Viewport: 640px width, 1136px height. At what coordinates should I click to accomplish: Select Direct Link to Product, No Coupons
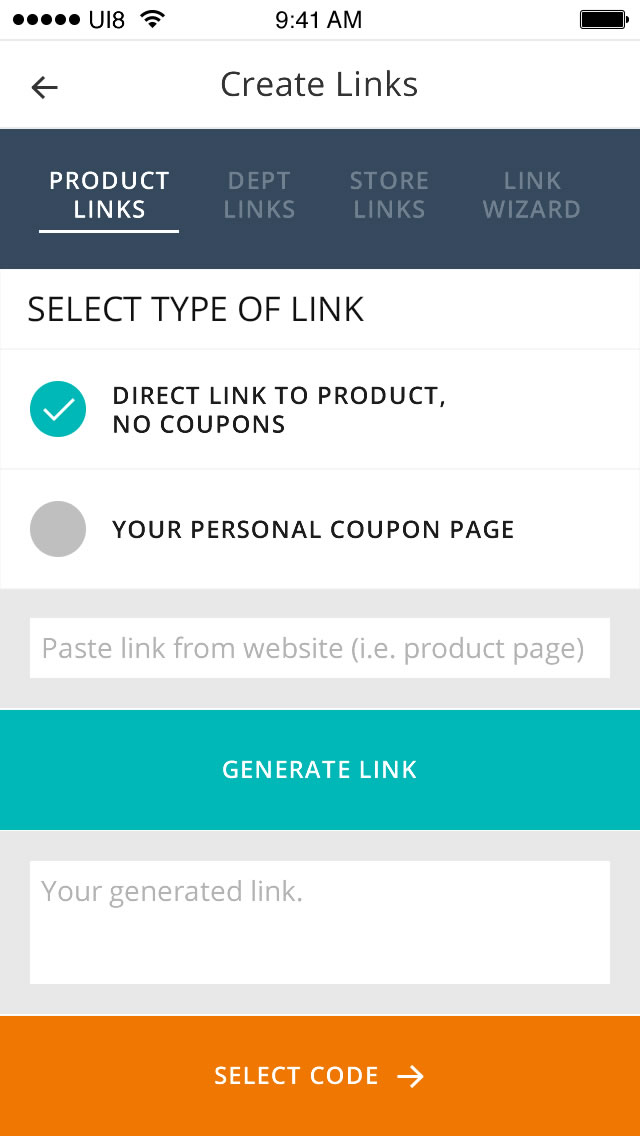(x=280, y=409)
